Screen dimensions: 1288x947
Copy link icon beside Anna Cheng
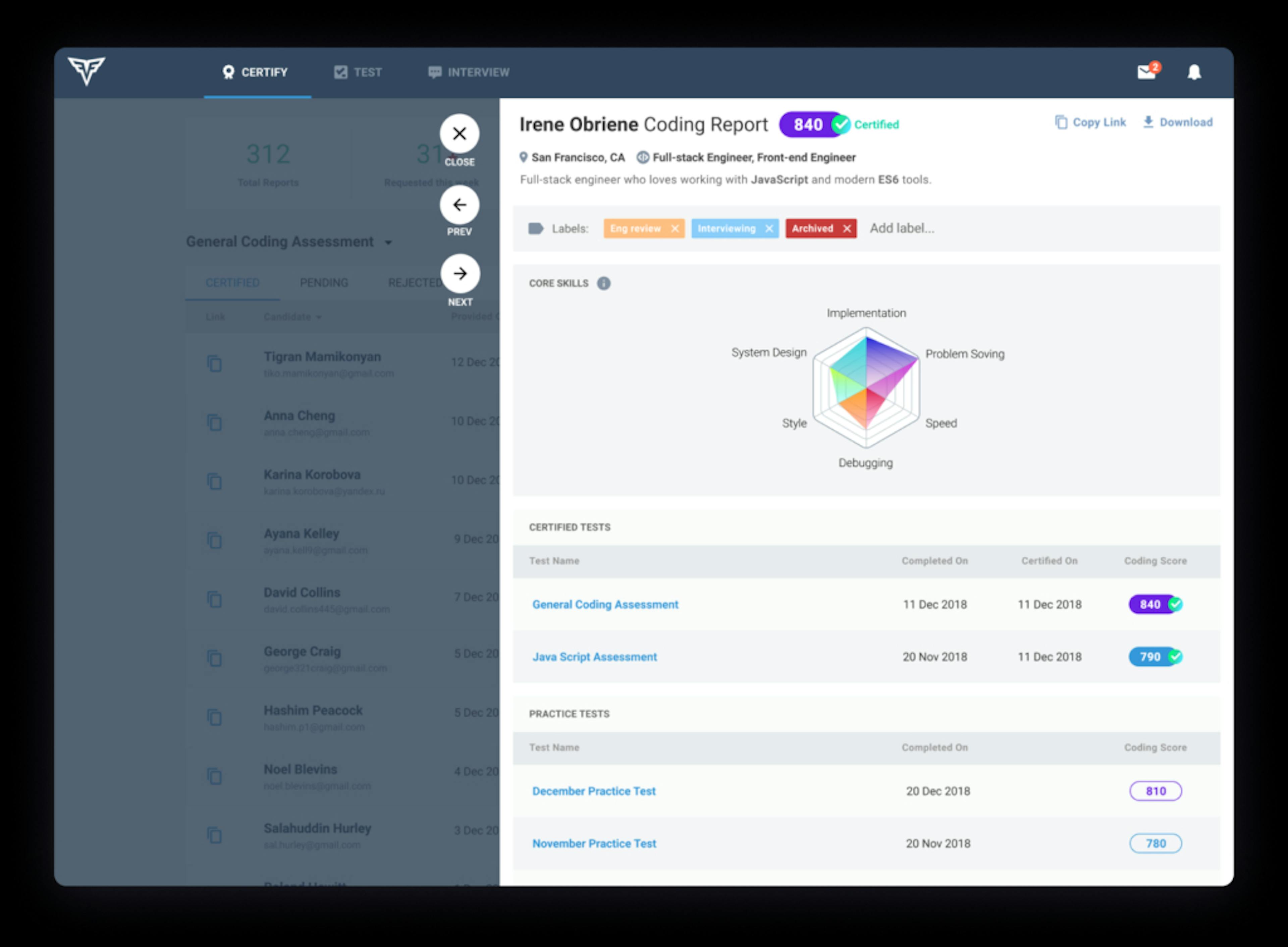click(x=214, y=423)
